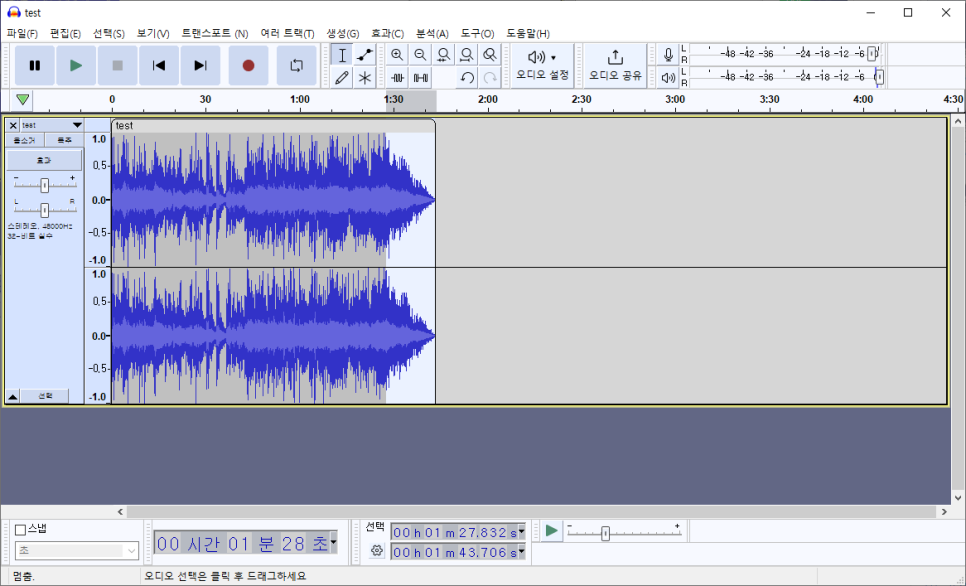Mute the test track
The width and height of the screenshot is (966, 586).
point(23,139)
